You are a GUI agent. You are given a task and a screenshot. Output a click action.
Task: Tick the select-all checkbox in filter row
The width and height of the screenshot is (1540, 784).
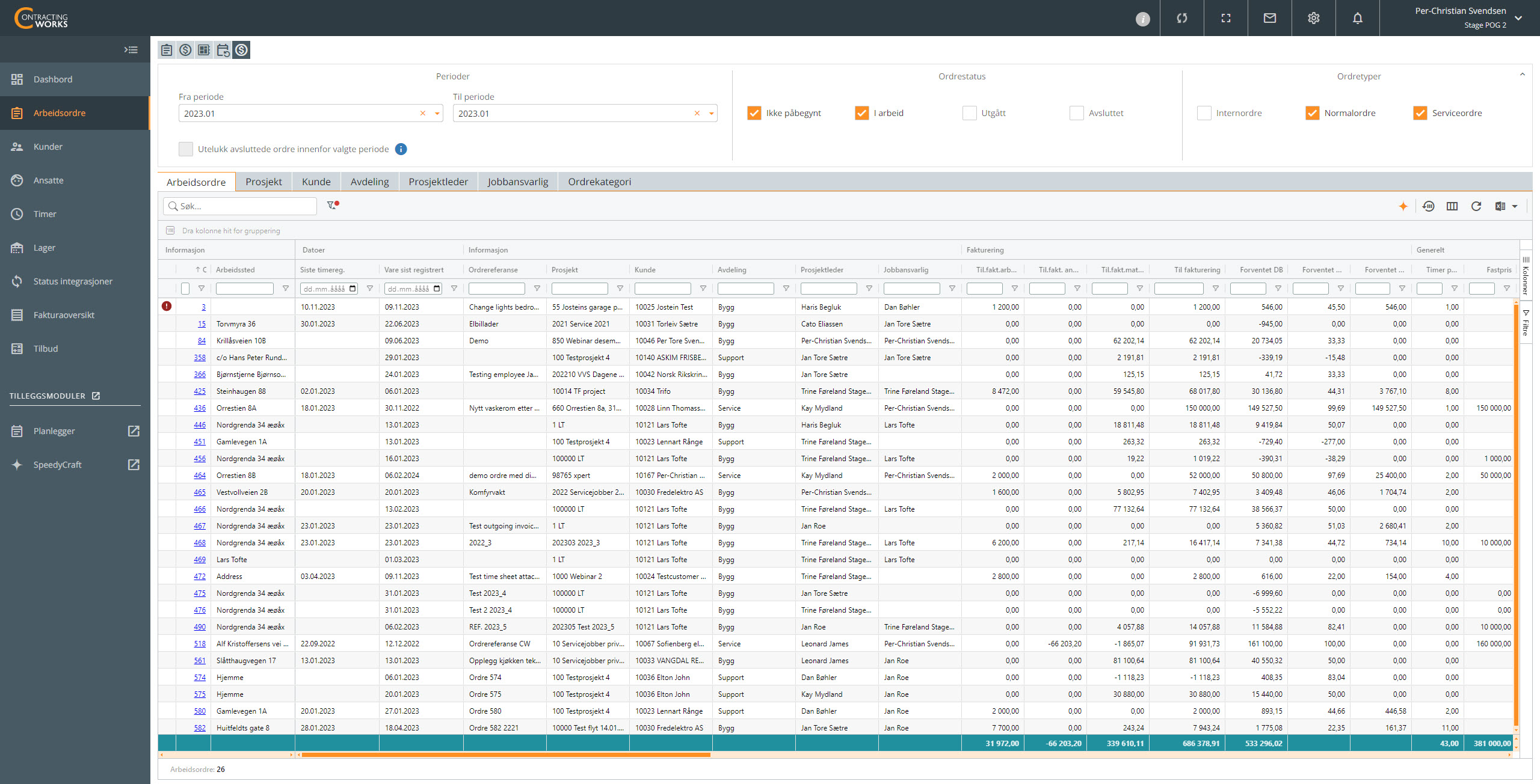pos(185,289)
